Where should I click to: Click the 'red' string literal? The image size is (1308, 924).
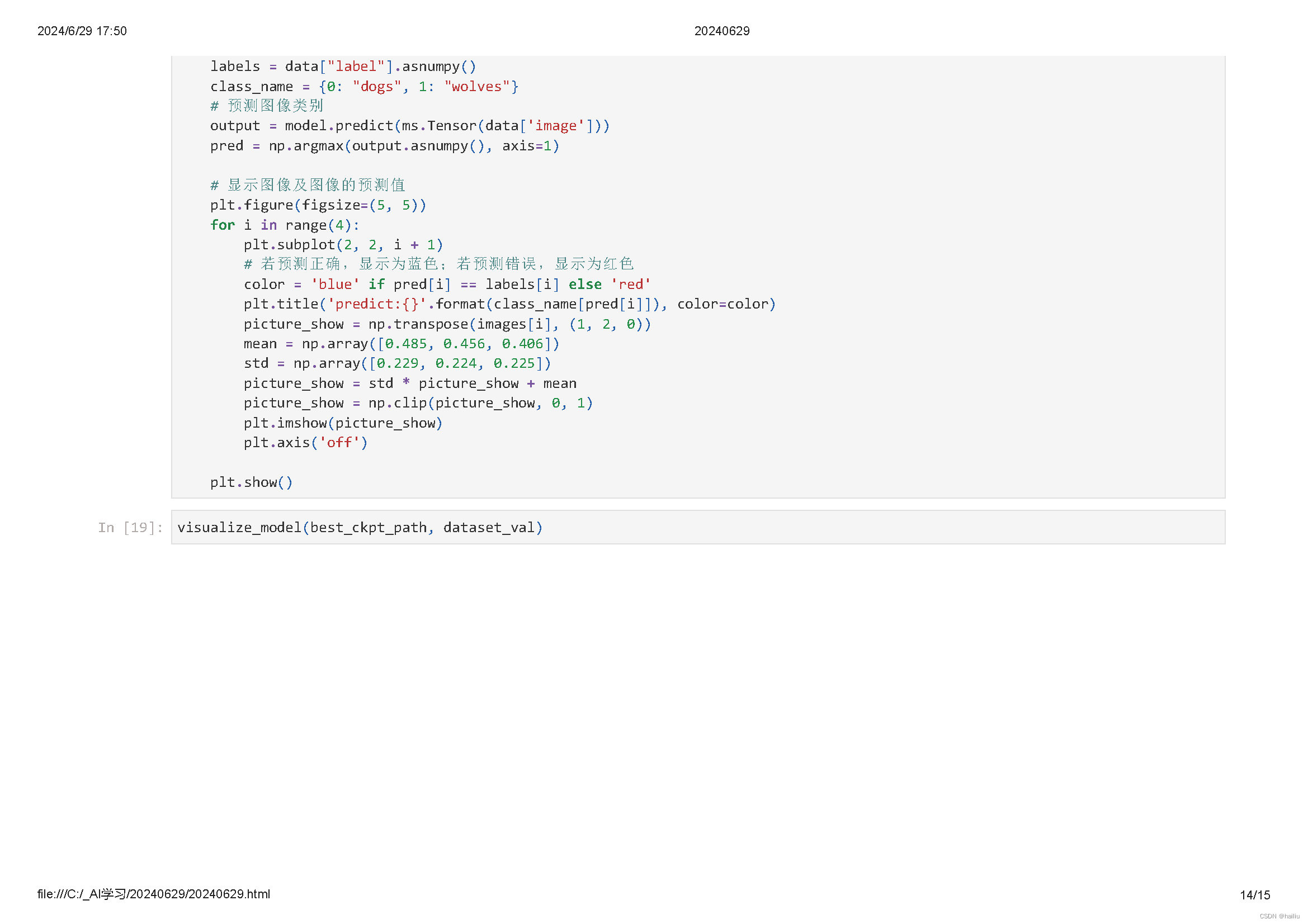[x=631, y=285]
